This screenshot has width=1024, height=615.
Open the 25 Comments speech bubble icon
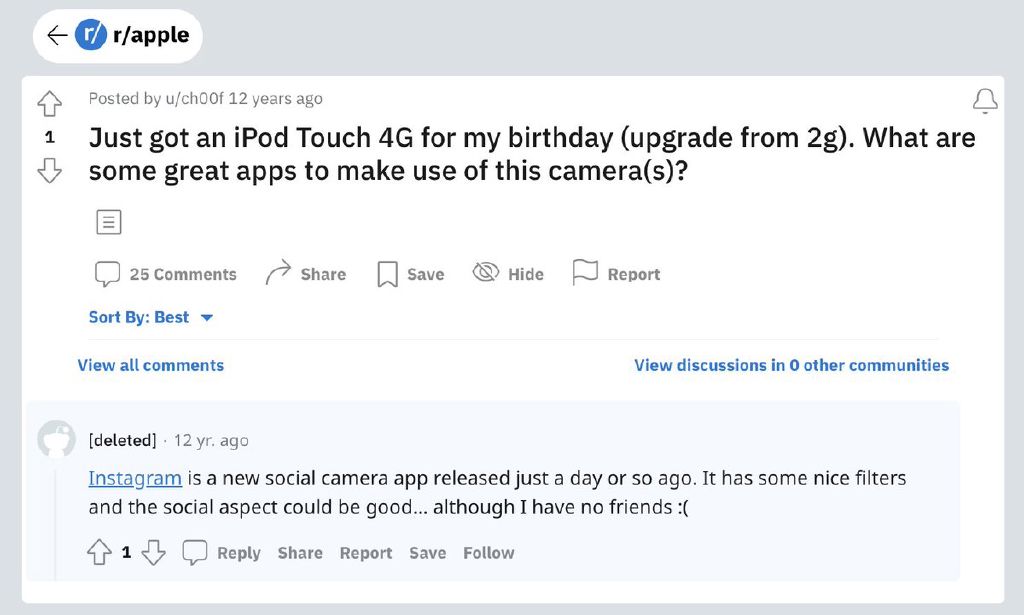107,274
